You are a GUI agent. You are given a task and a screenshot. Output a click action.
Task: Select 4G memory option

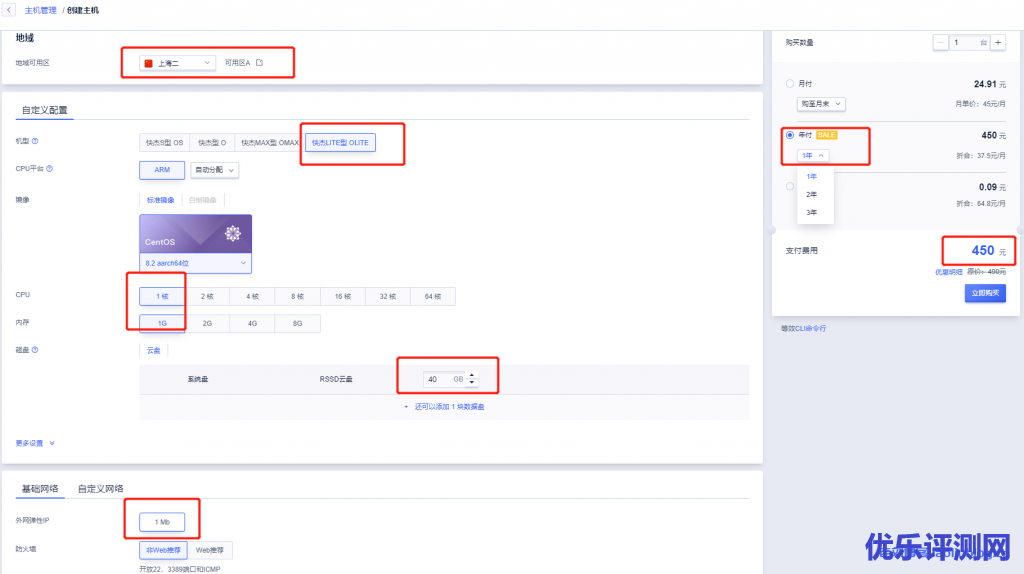pyautogui.click(x=252, y=323)
